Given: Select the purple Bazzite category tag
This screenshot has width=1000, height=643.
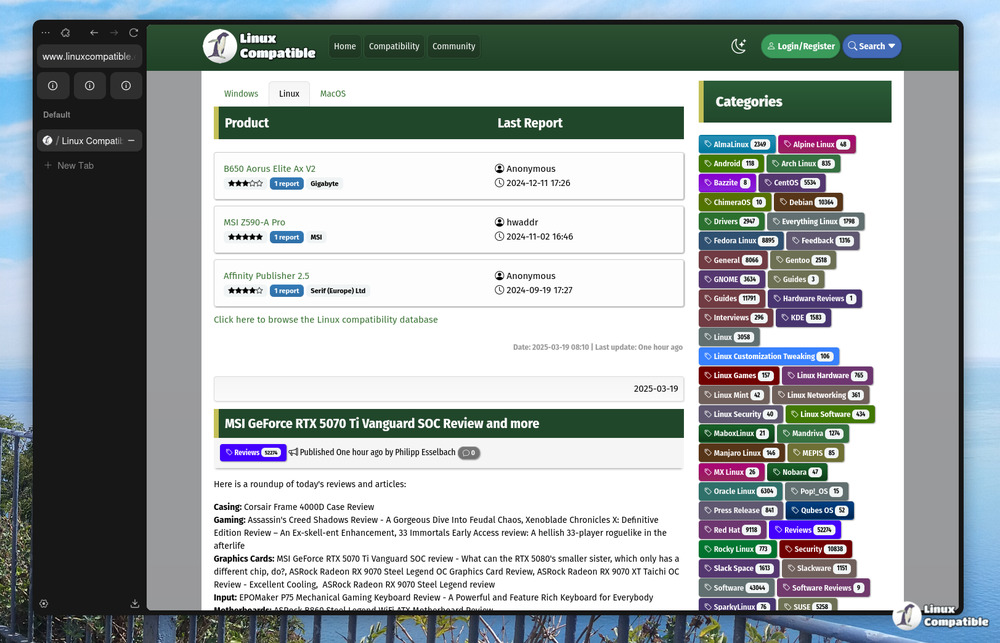Looking at the screenshot, I should click(726, 183).
